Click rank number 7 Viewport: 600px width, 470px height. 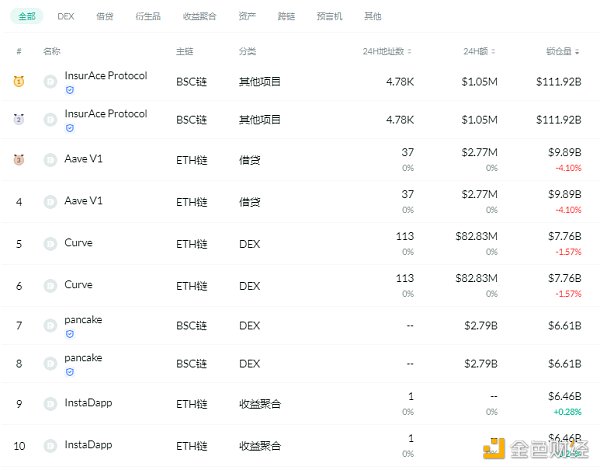(x=19, y=326)
